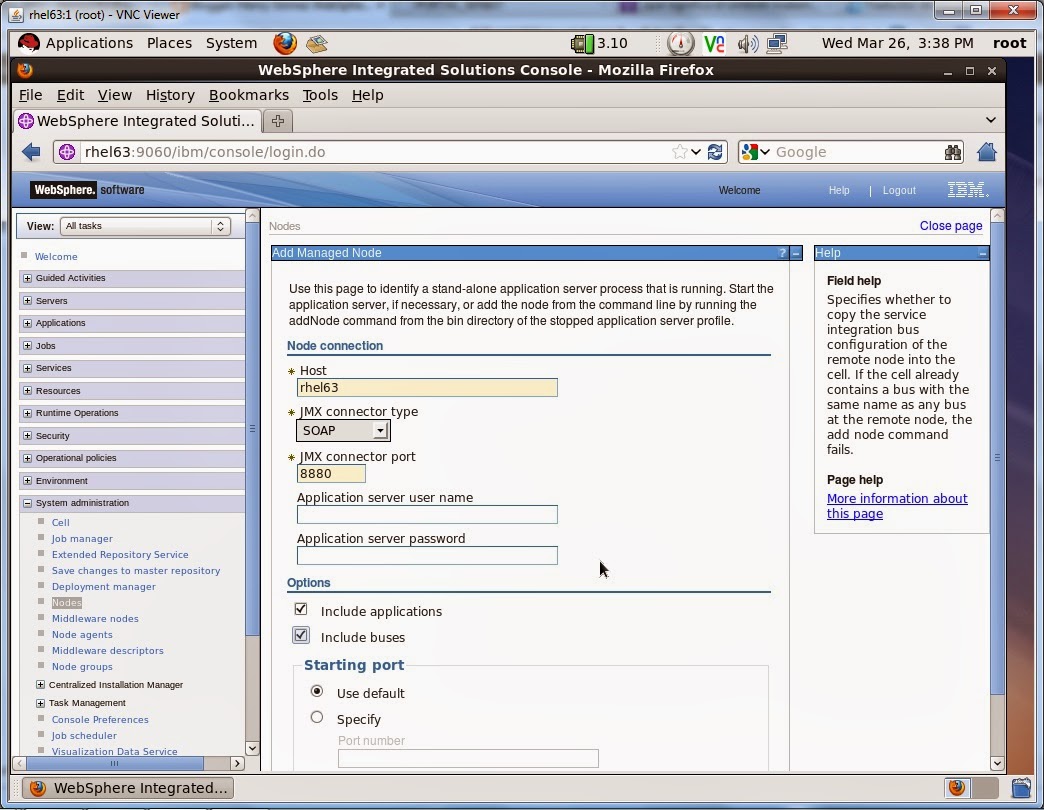
Task: Uncheck the Include applications checkbox
Action: tap(301, 608)
